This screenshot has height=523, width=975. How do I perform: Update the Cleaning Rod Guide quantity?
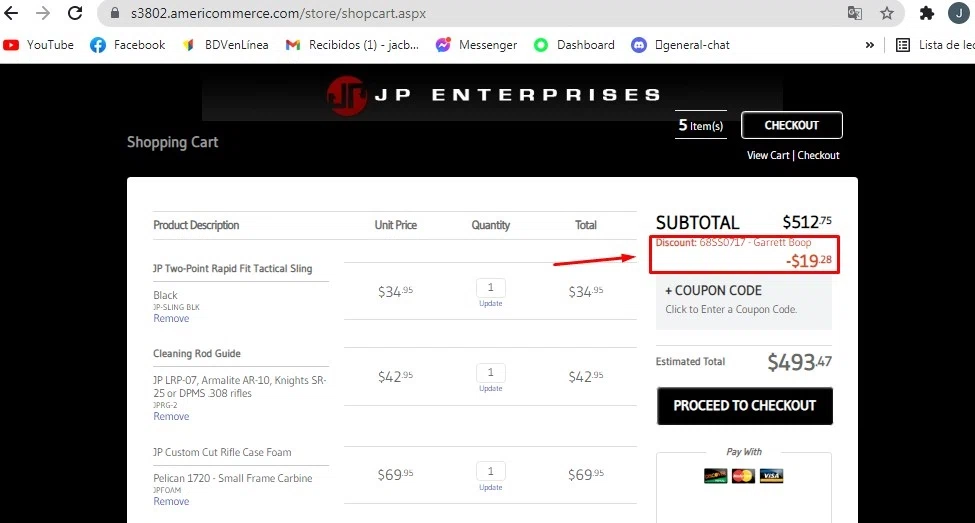tap(490, 389)
